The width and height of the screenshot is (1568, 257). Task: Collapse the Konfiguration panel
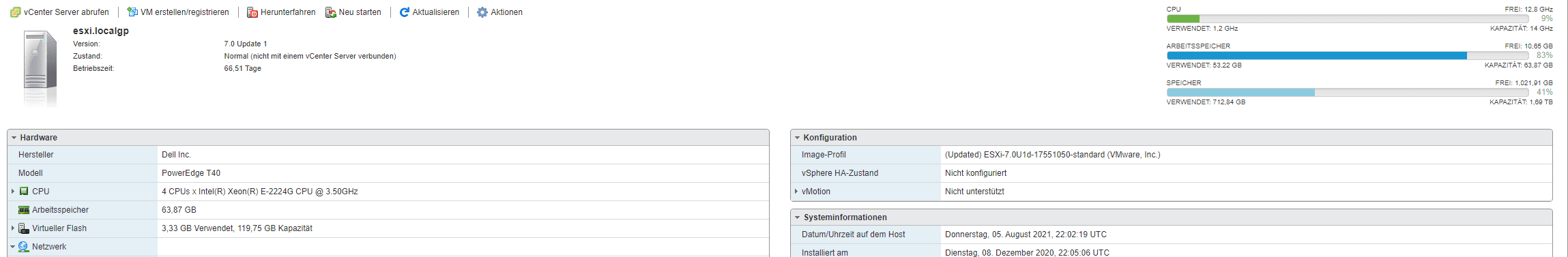pos(797,138)
